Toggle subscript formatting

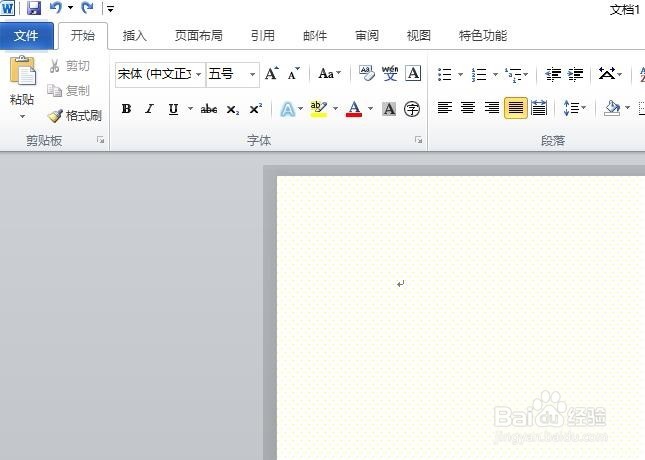232,109
